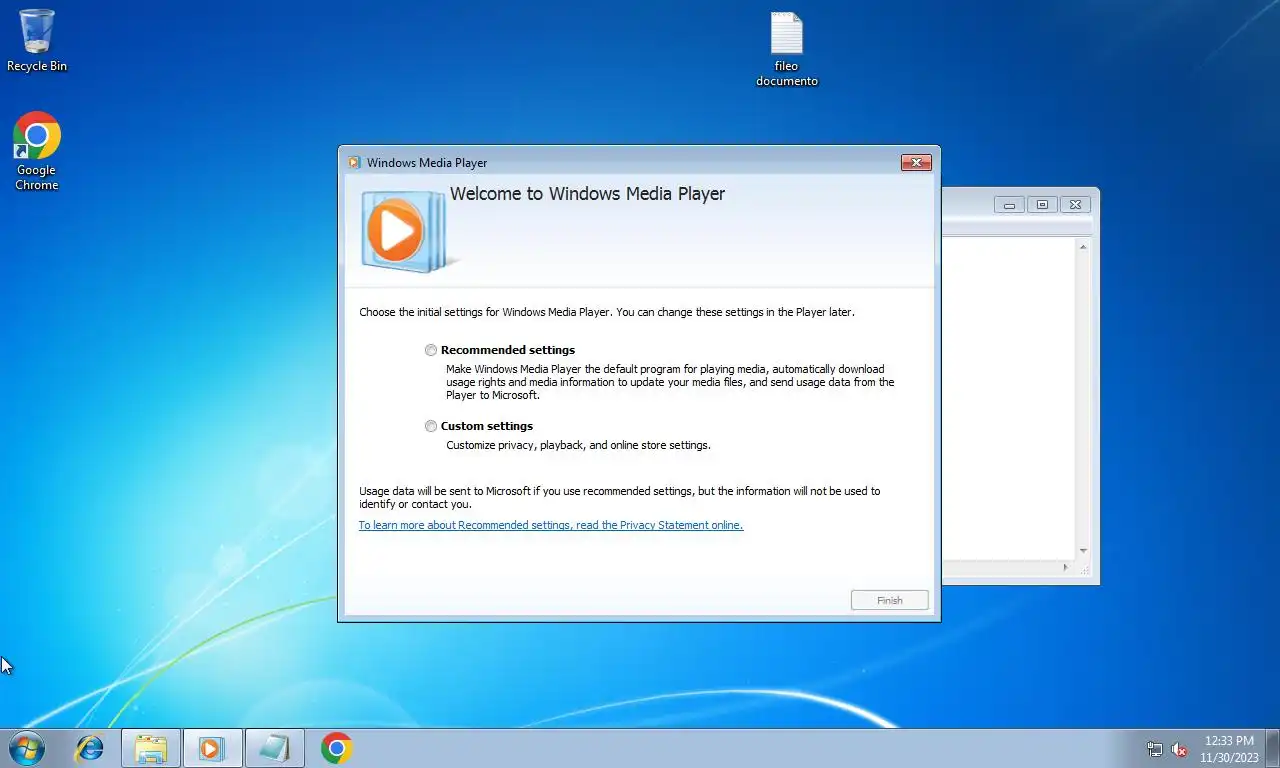The width and height of the screenshot is (1280, 768).
Task: Select the Recommended settings radio button
Action: pos(431,350)
